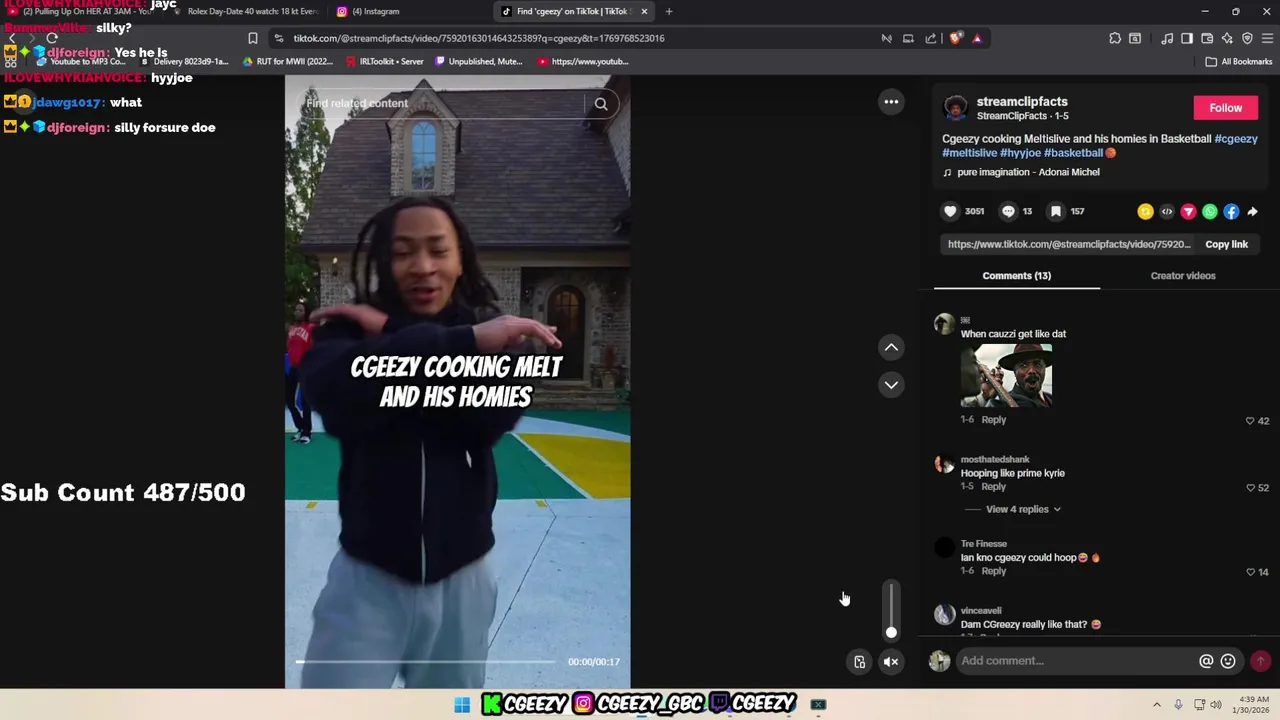Open the #basketball hashtag

pyautogui.click(x=1073, y=153)
